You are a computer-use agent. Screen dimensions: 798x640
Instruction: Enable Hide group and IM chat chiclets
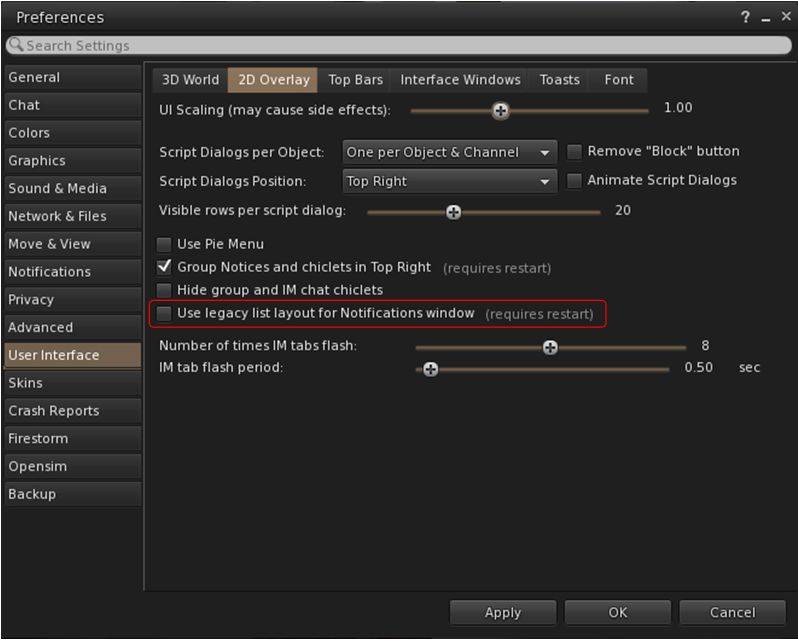click(x=165, y=290)
